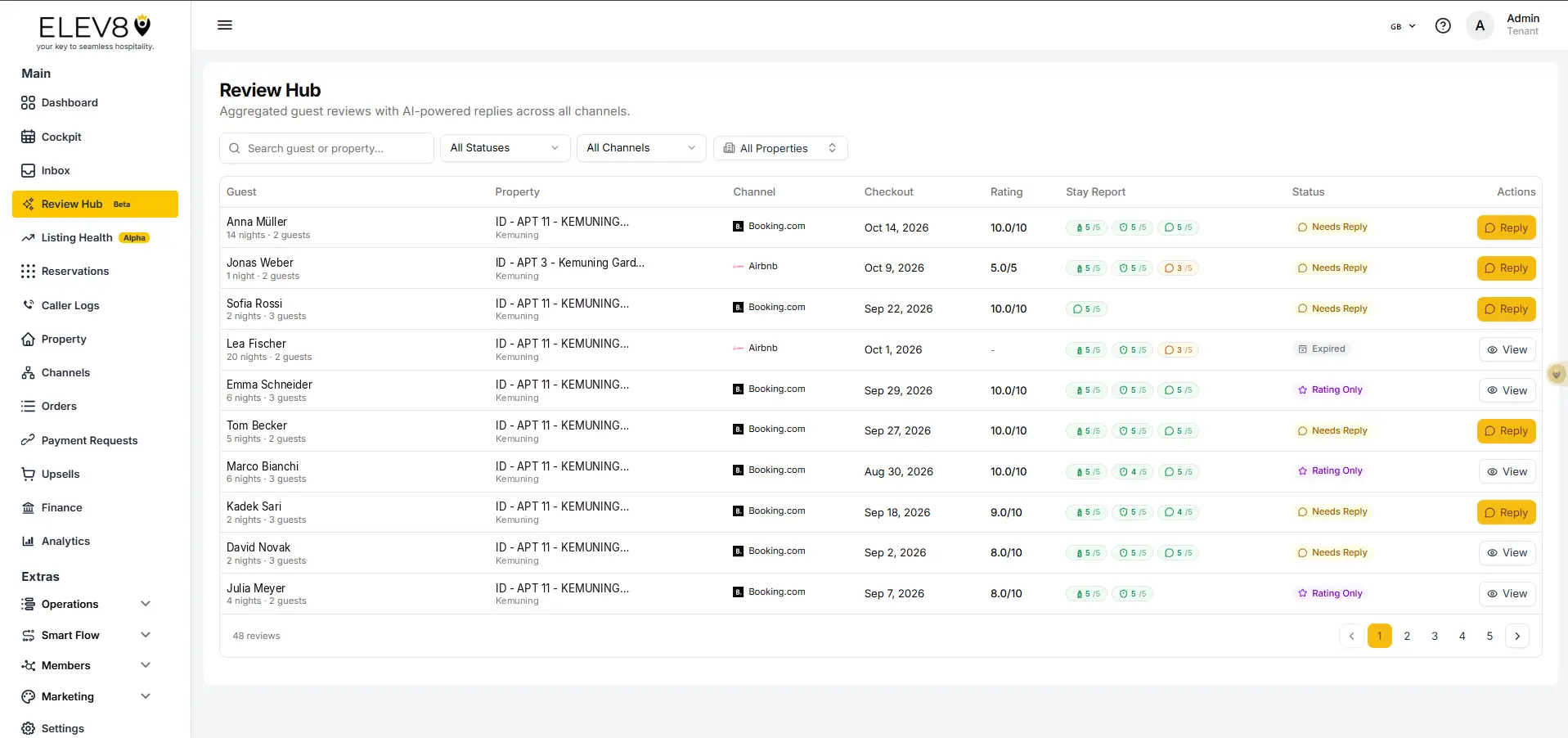
Task: Click the next page arrow
Action: (1517, 637)
